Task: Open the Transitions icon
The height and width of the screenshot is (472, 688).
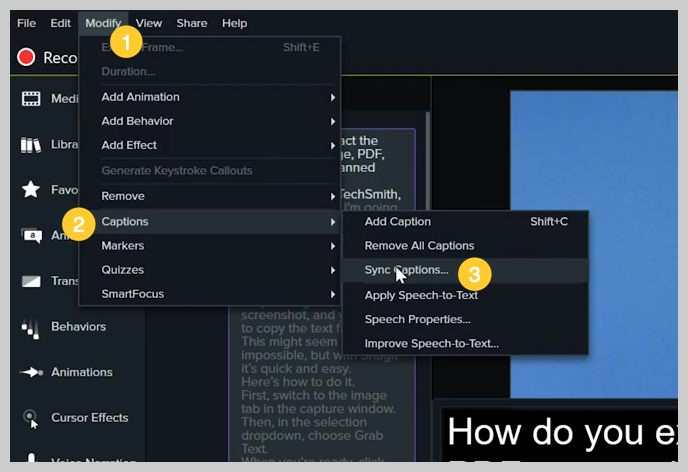Action: click(x=31, y=281)
